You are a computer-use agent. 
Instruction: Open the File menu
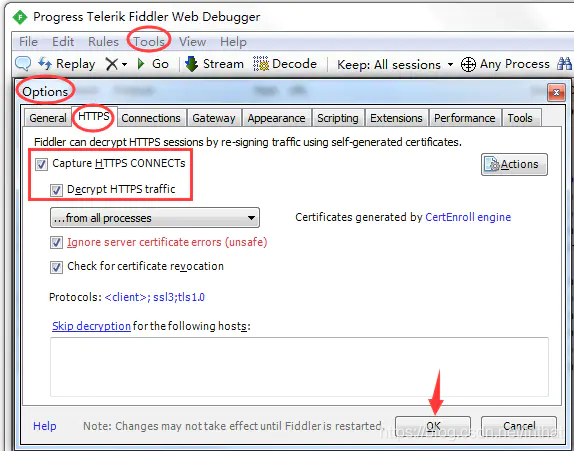tap(28, 42)
